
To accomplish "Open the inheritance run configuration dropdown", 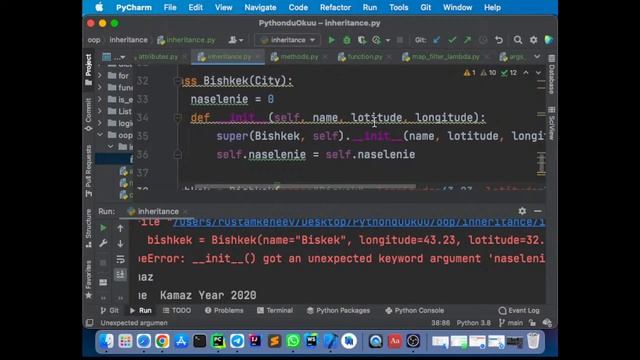I will (x=288, y=40).
